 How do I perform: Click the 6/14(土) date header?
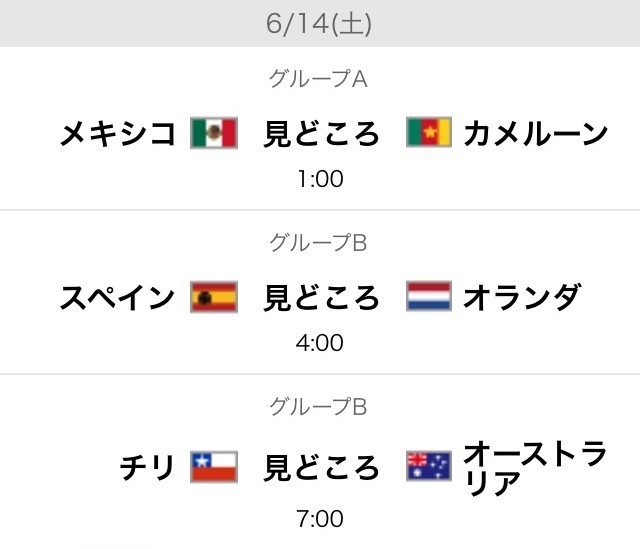320,24
